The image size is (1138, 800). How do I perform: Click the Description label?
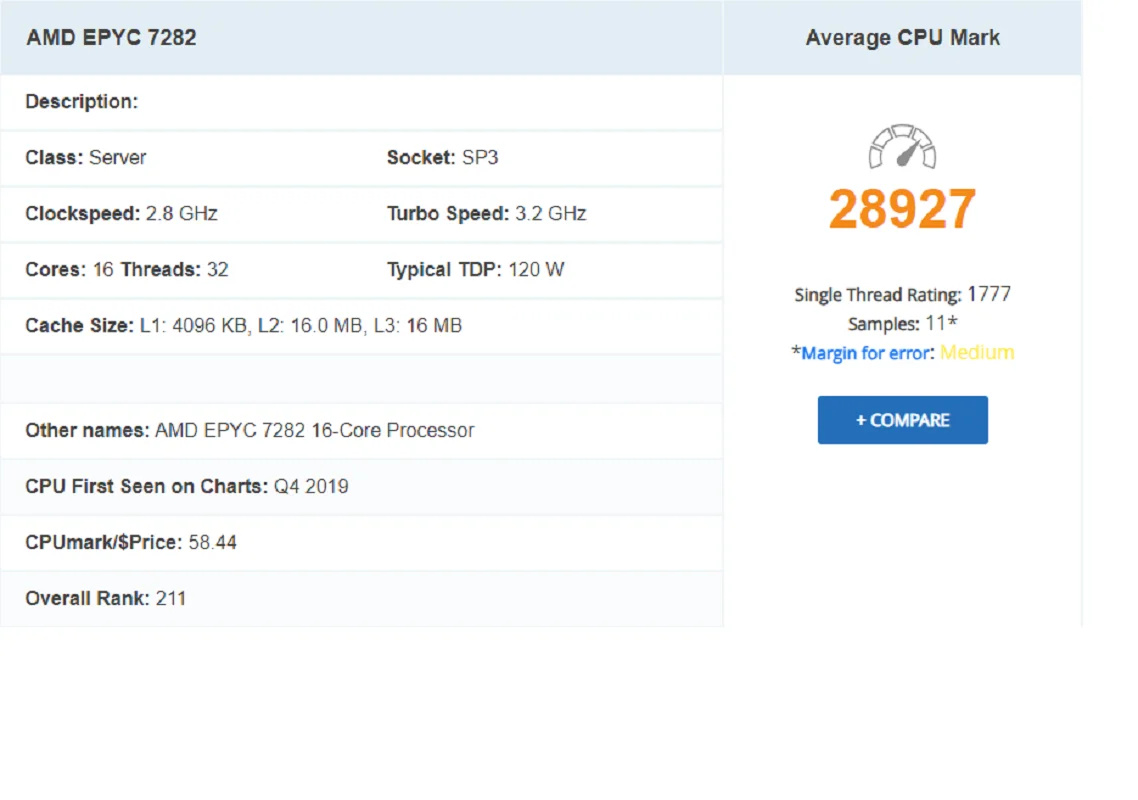[81, 102]
